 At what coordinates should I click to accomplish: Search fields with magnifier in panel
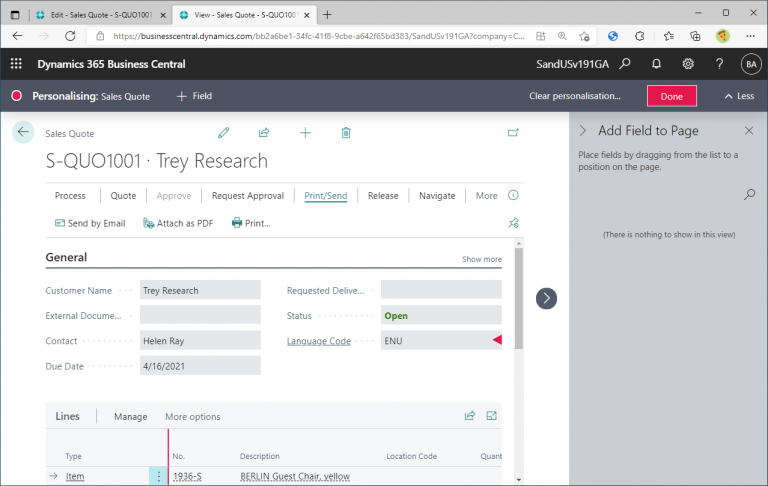[x=749, y=195]
